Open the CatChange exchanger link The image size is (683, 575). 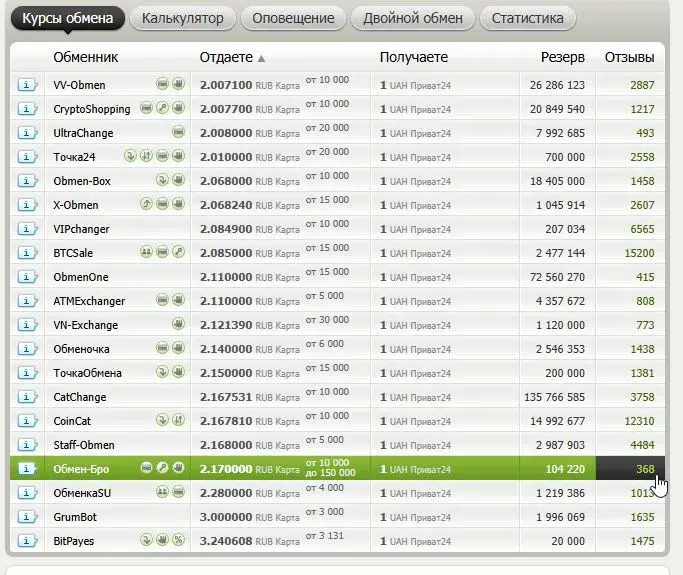[80, 397]
